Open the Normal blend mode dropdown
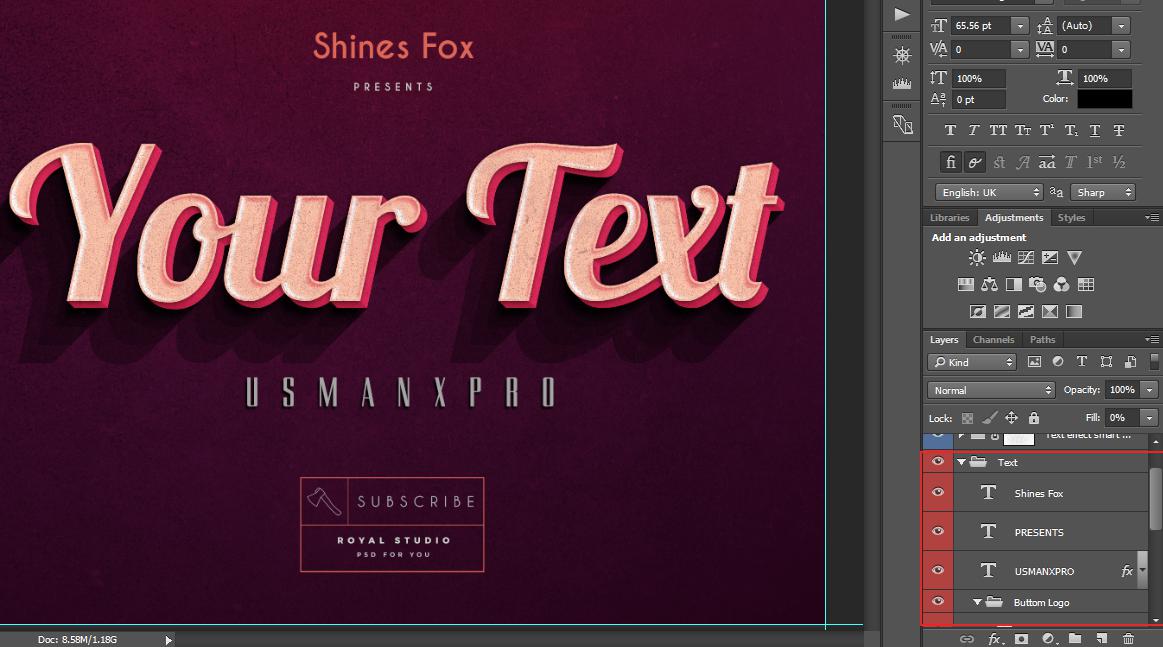The image size is (1163, 647). click(990, 389)
